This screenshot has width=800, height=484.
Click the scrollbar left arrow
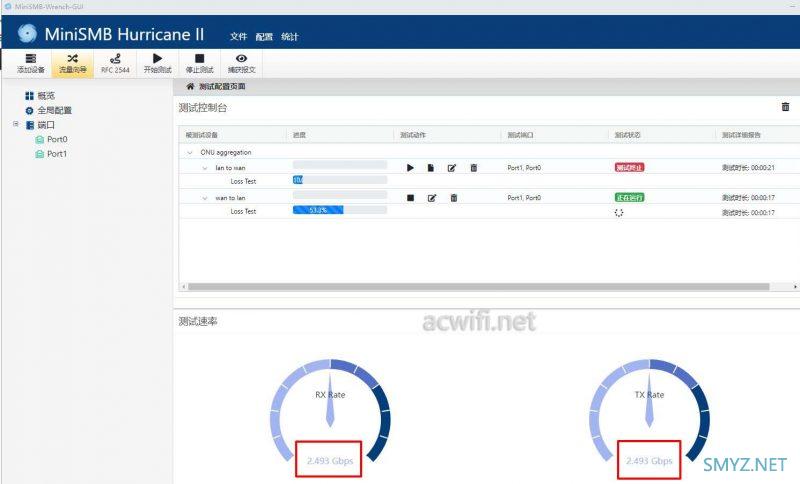(x=184, y=287)
